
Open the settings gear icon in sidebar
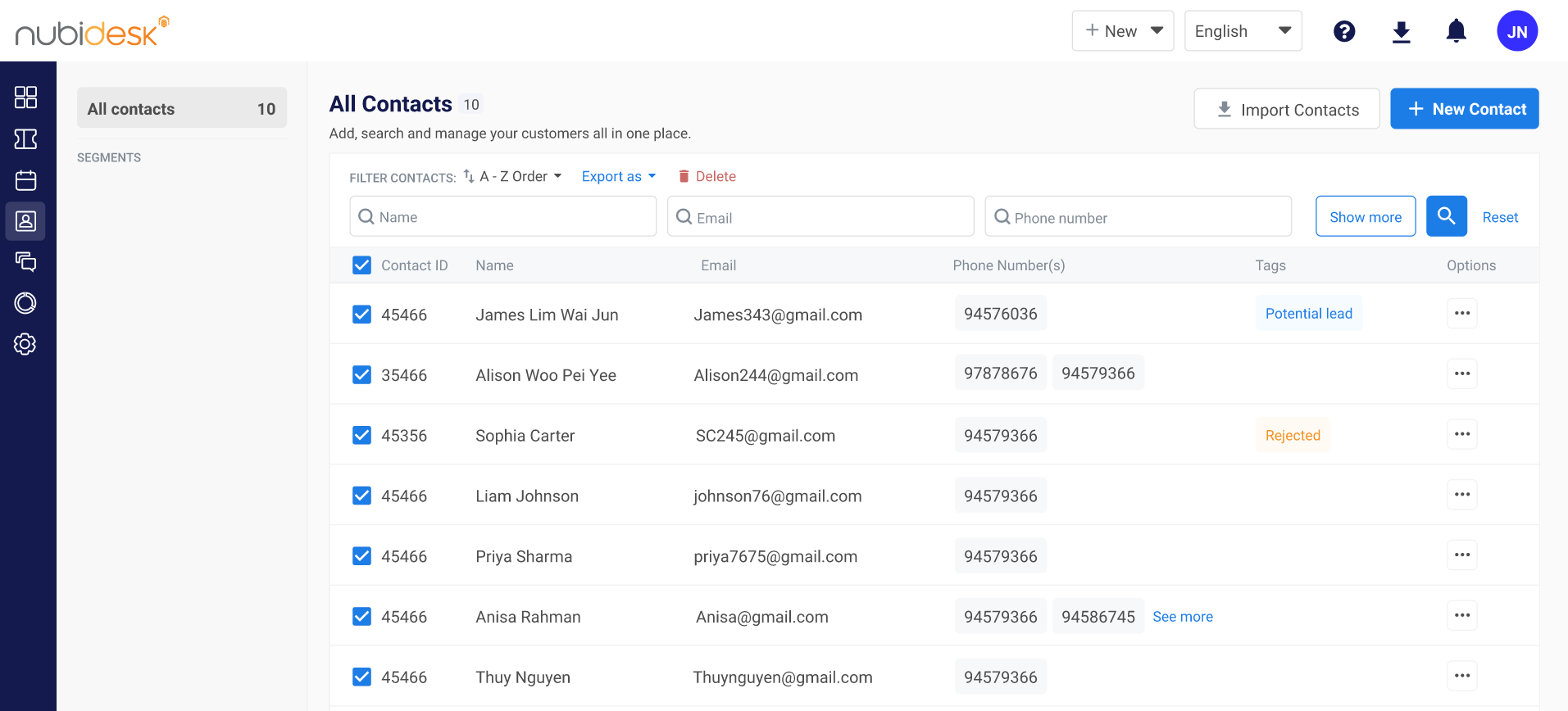tap(25, 344)
